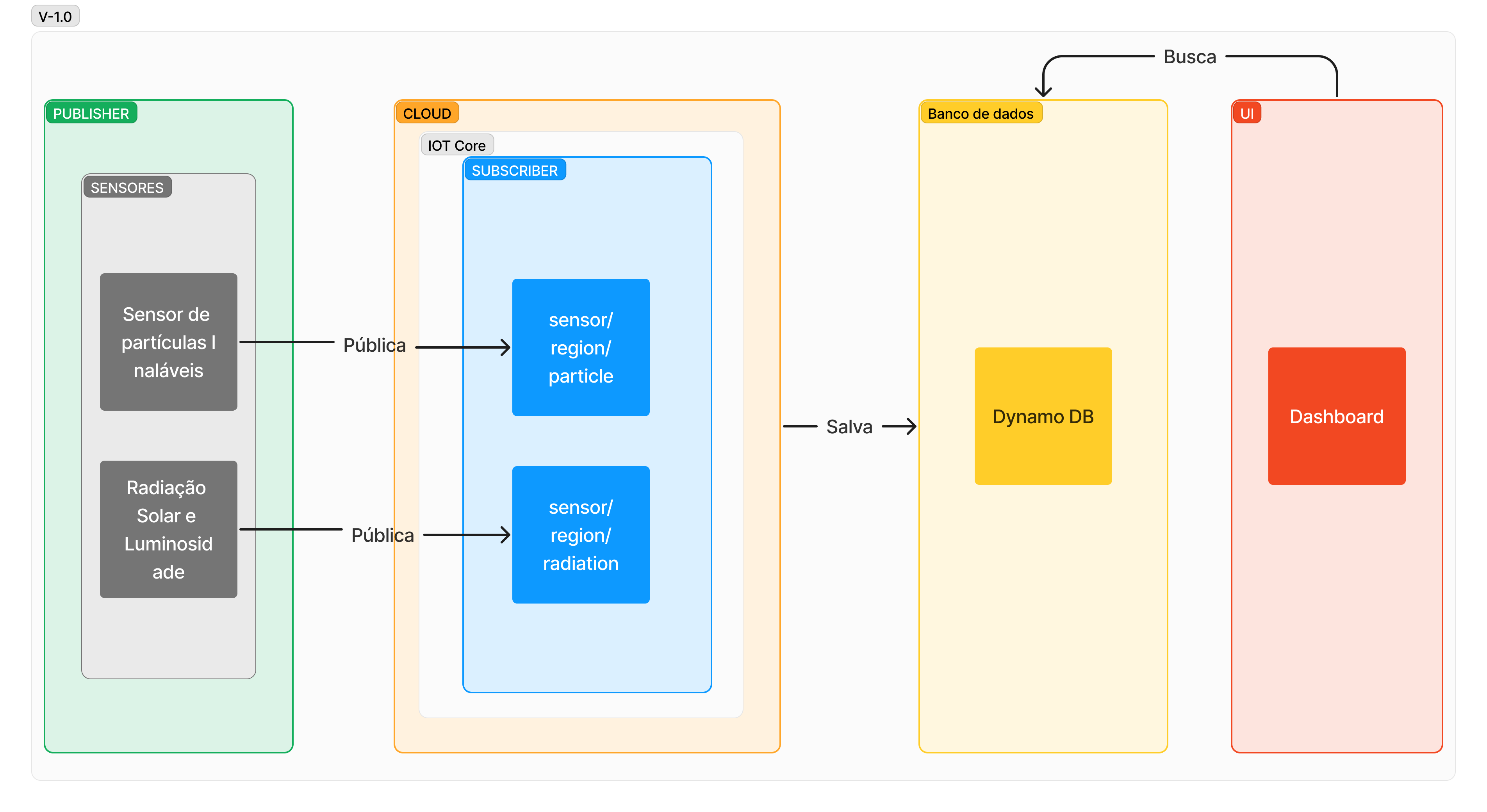Click the Salva arrow label
The width and height of the screenshot is (1487, 812).
pos(849,426)
